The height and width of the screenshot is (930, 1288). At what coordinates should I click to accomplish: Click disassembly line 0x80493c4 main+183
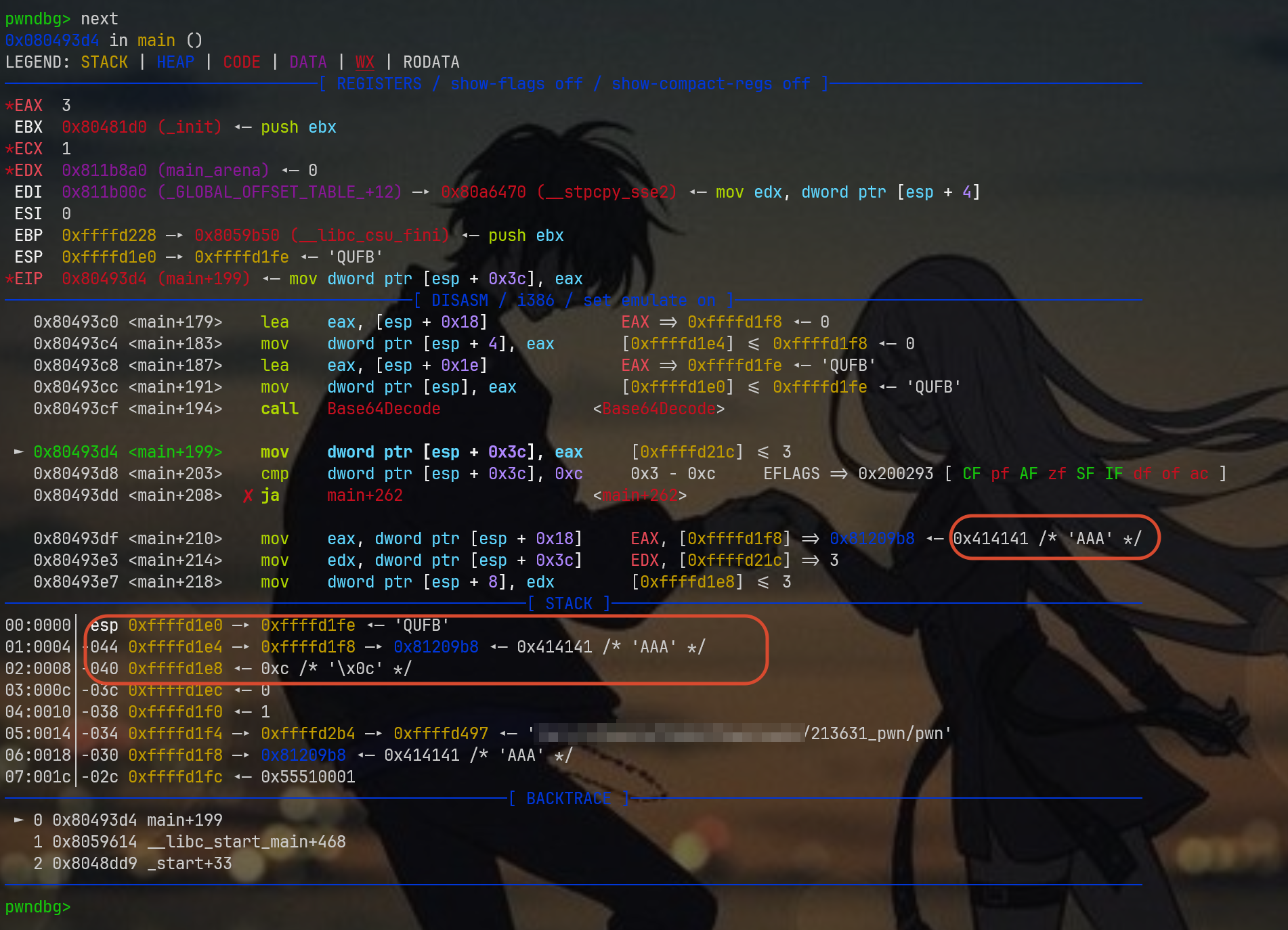tap(474, 344)
